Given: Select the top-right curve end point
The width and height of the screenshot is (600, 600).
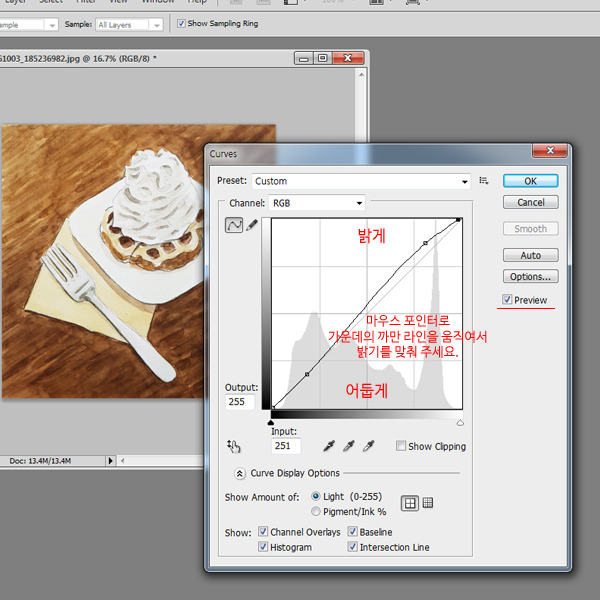Looking at the screenshot, I should (458, 220).
